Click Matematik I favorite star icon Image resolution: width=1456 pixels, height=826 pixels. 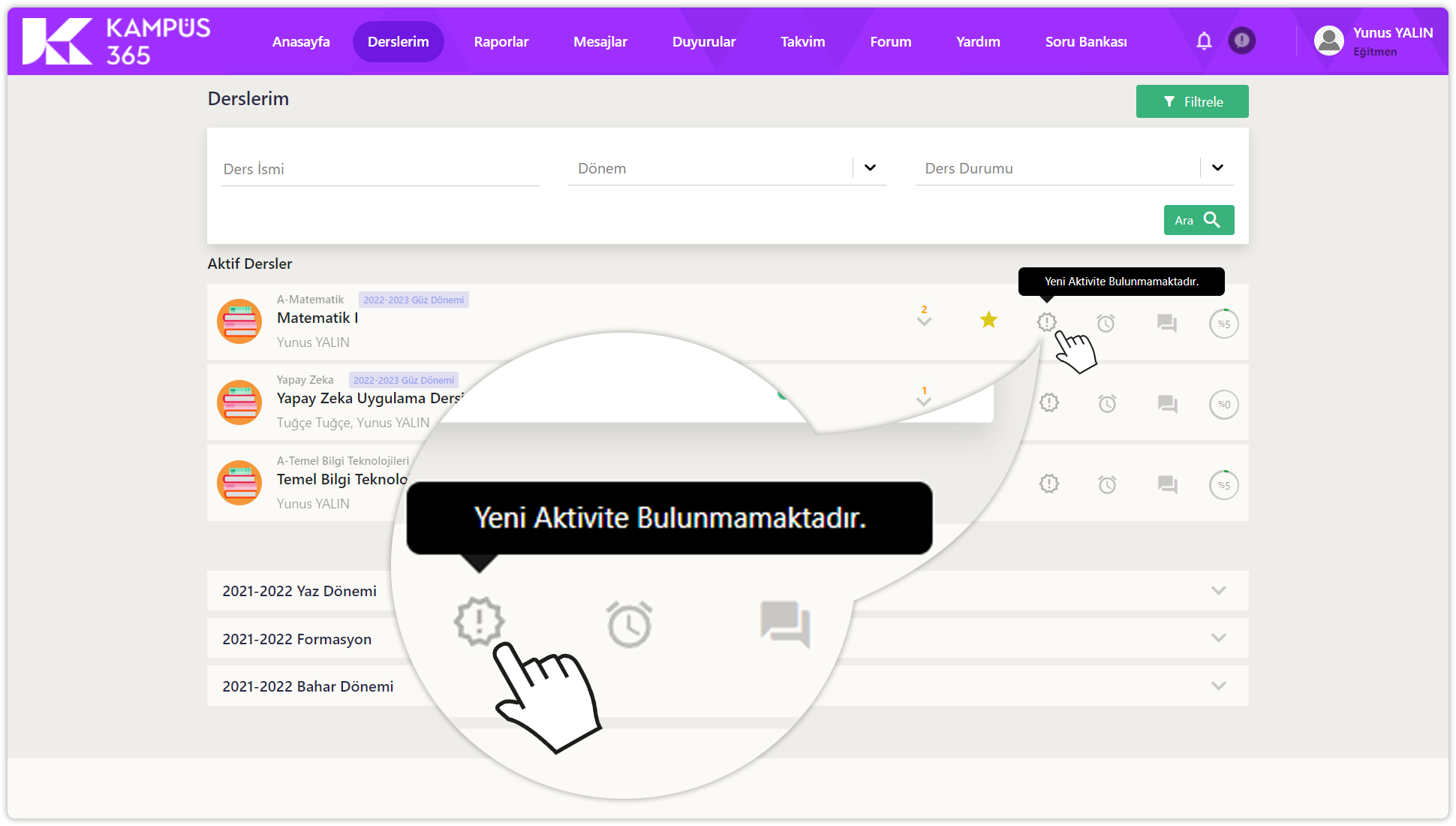pos(988,321)
